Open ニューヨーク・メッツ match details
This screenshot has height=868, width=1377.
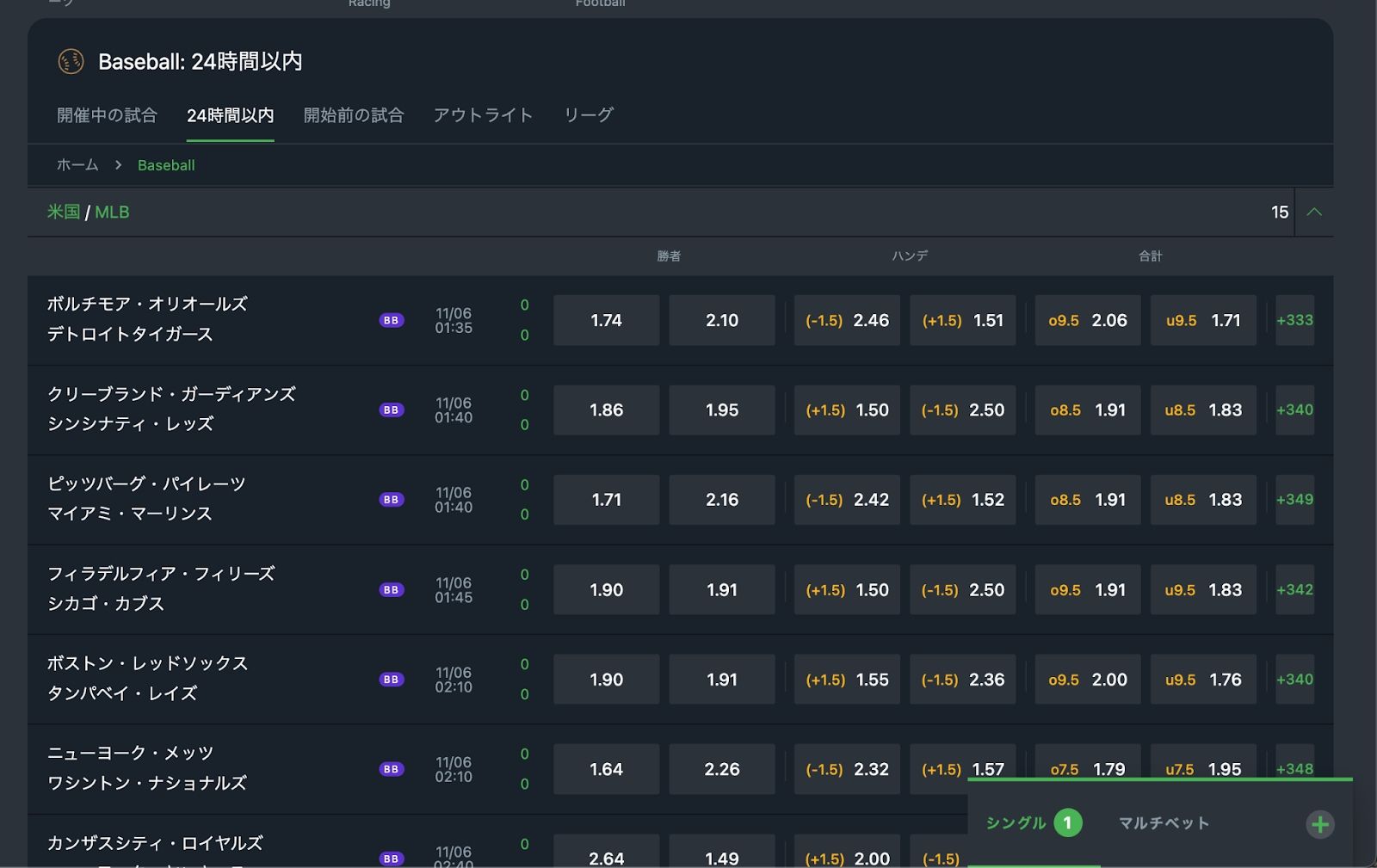point(130,753)
